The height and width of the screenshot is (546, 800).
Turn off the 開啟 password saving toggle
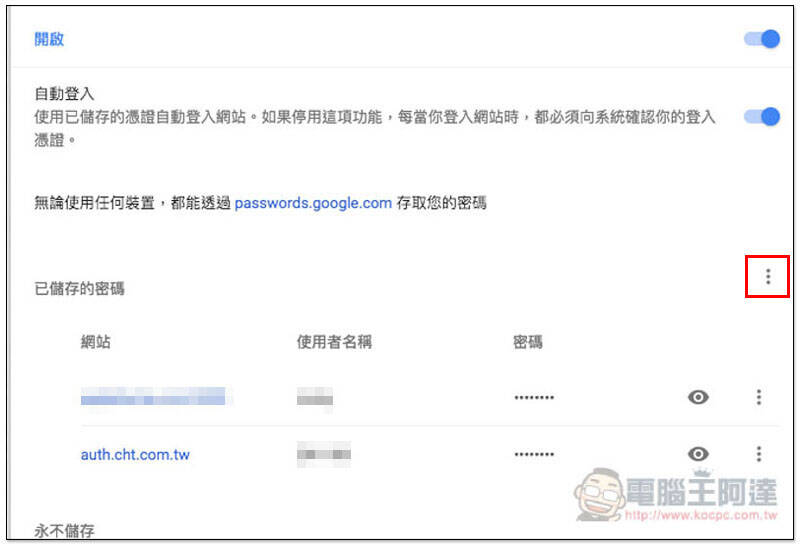tap(762, 39)
